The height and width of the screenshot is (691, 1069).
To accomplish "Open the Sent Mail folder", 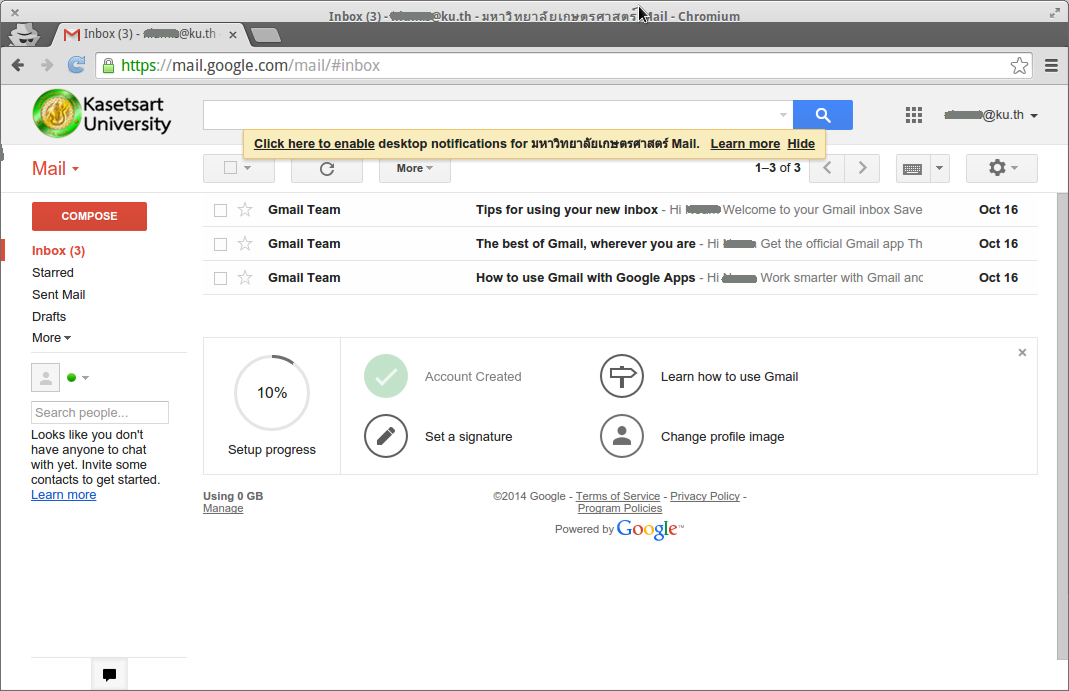I will (59, 294).
